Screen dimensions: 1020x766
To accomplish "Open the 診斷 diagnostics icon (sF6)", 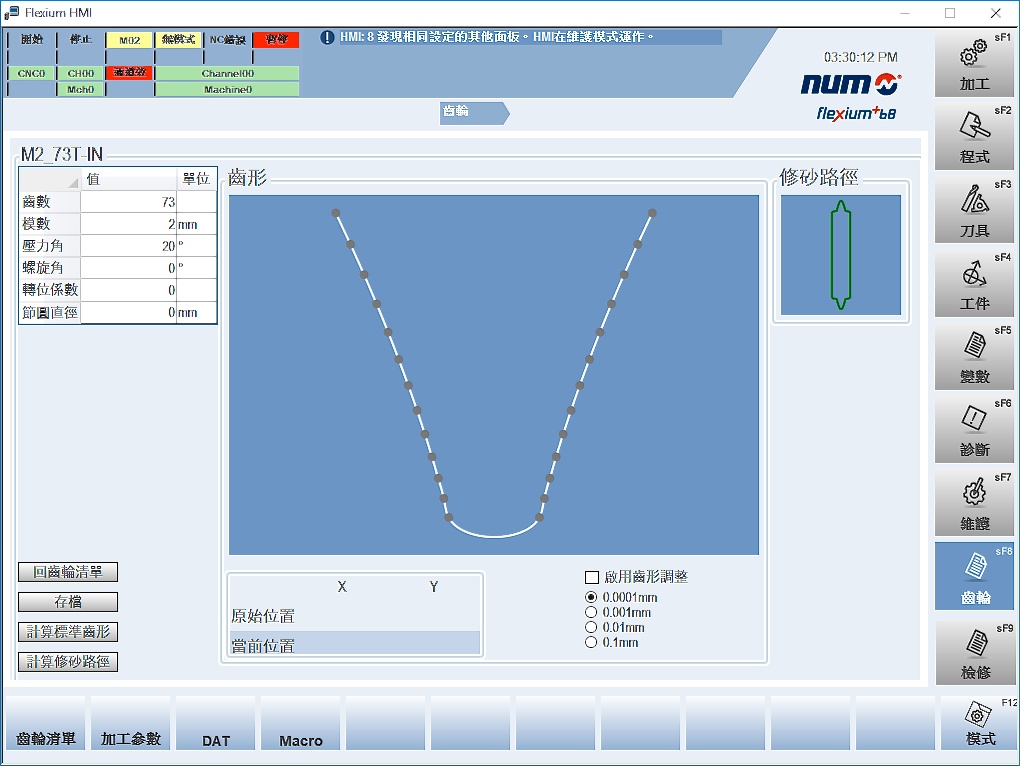I will (x=974, y=430).
